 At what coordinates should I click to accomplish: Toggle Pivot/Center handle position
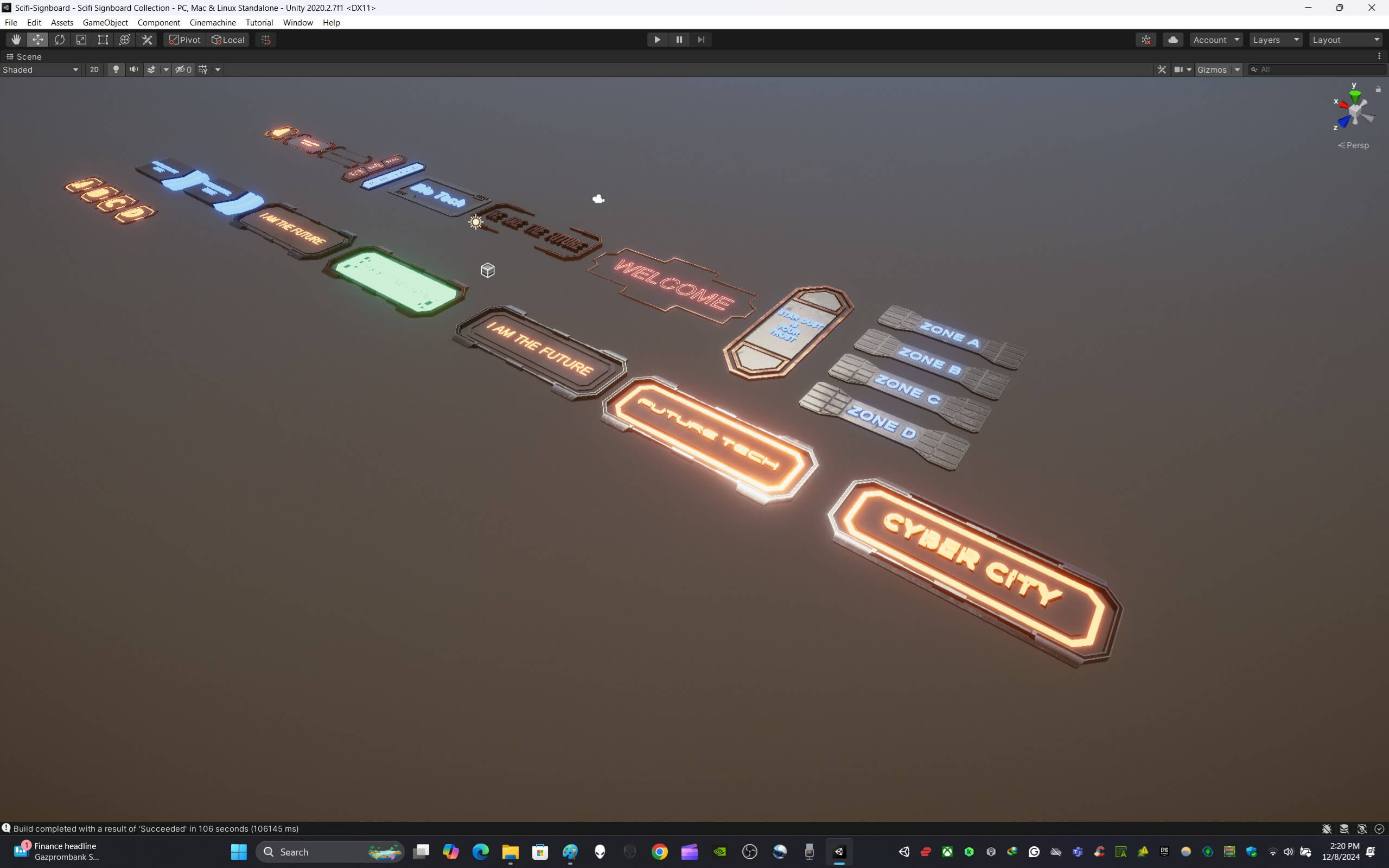click(x=184, y=40)
